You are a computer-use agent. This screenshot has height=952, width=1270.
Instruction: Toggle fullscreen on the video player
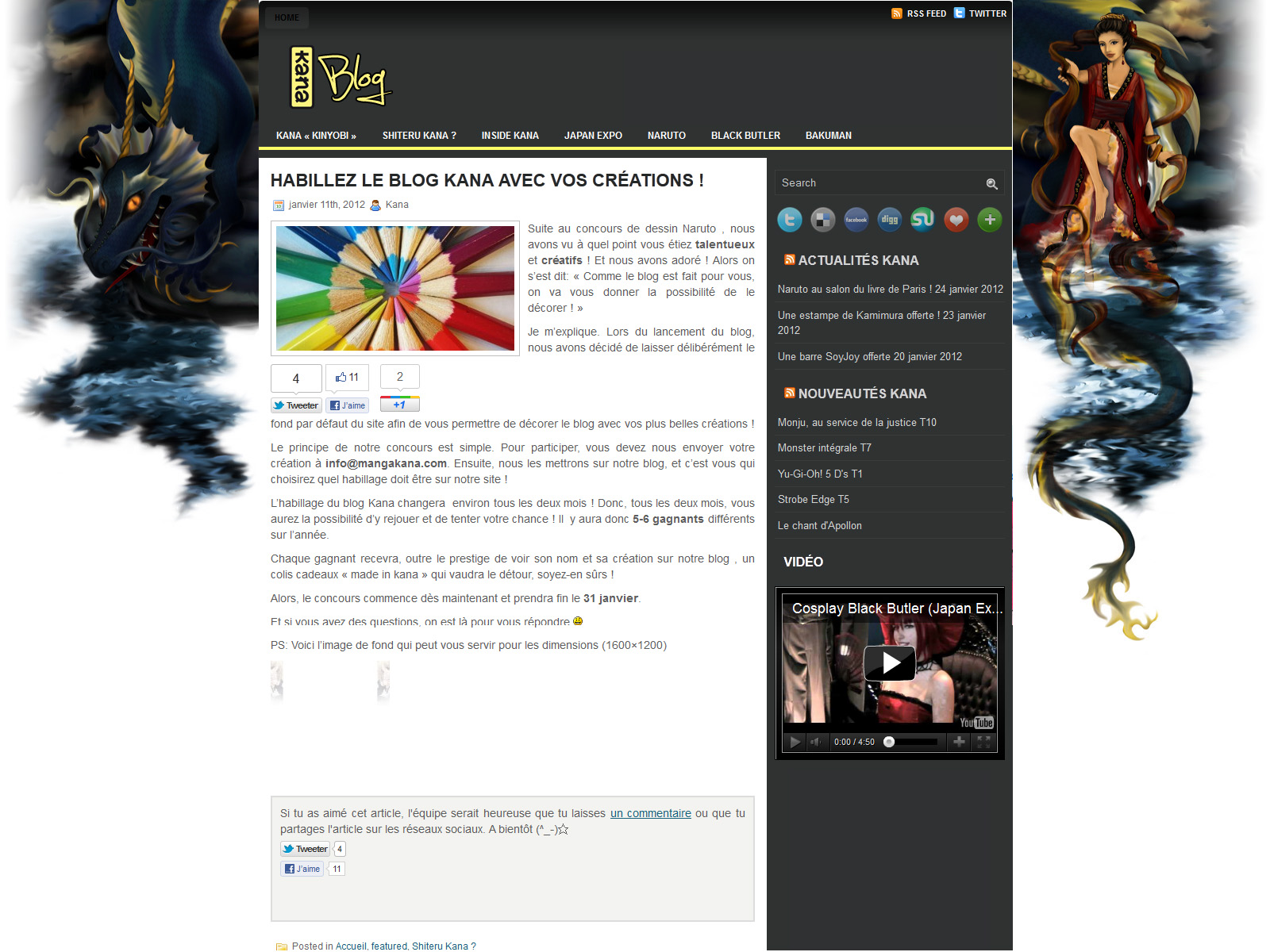tap(983, 742)
